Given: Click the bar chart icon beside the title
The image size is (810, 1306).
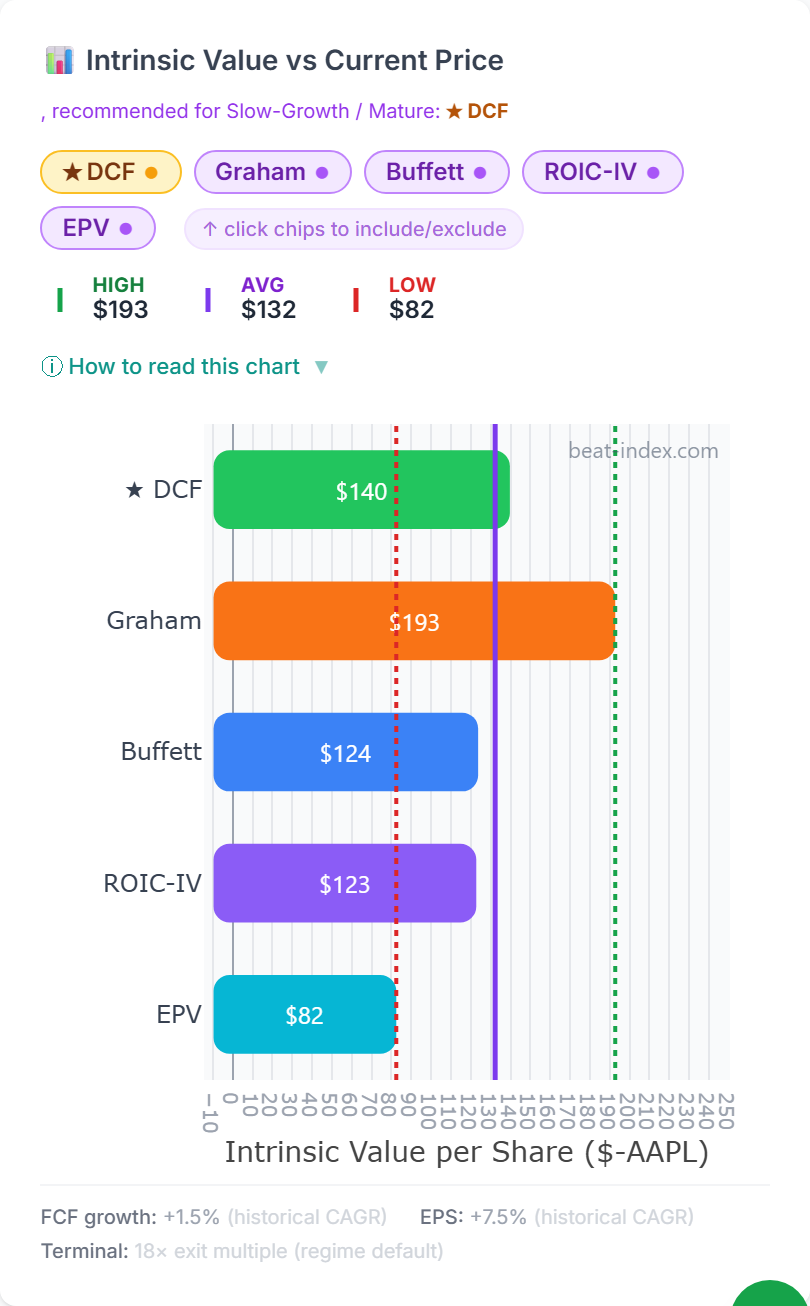Looking at the screenshot, I should click(59, 60).
